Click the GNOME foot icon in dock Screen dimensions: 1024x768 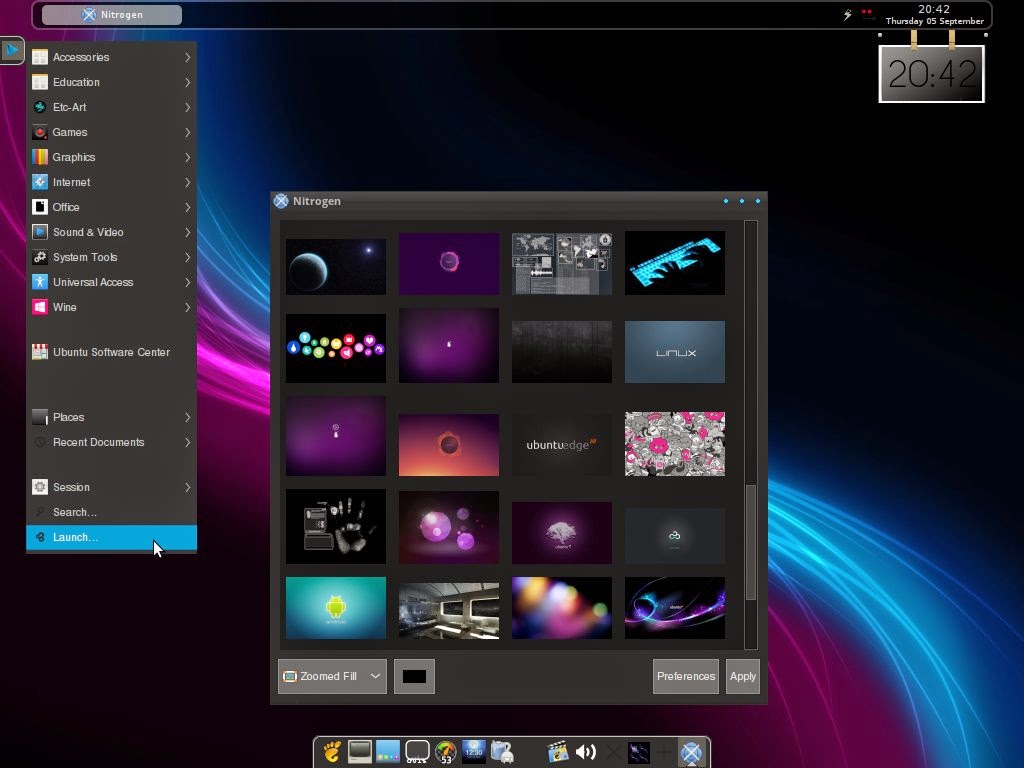coord(332,752)
